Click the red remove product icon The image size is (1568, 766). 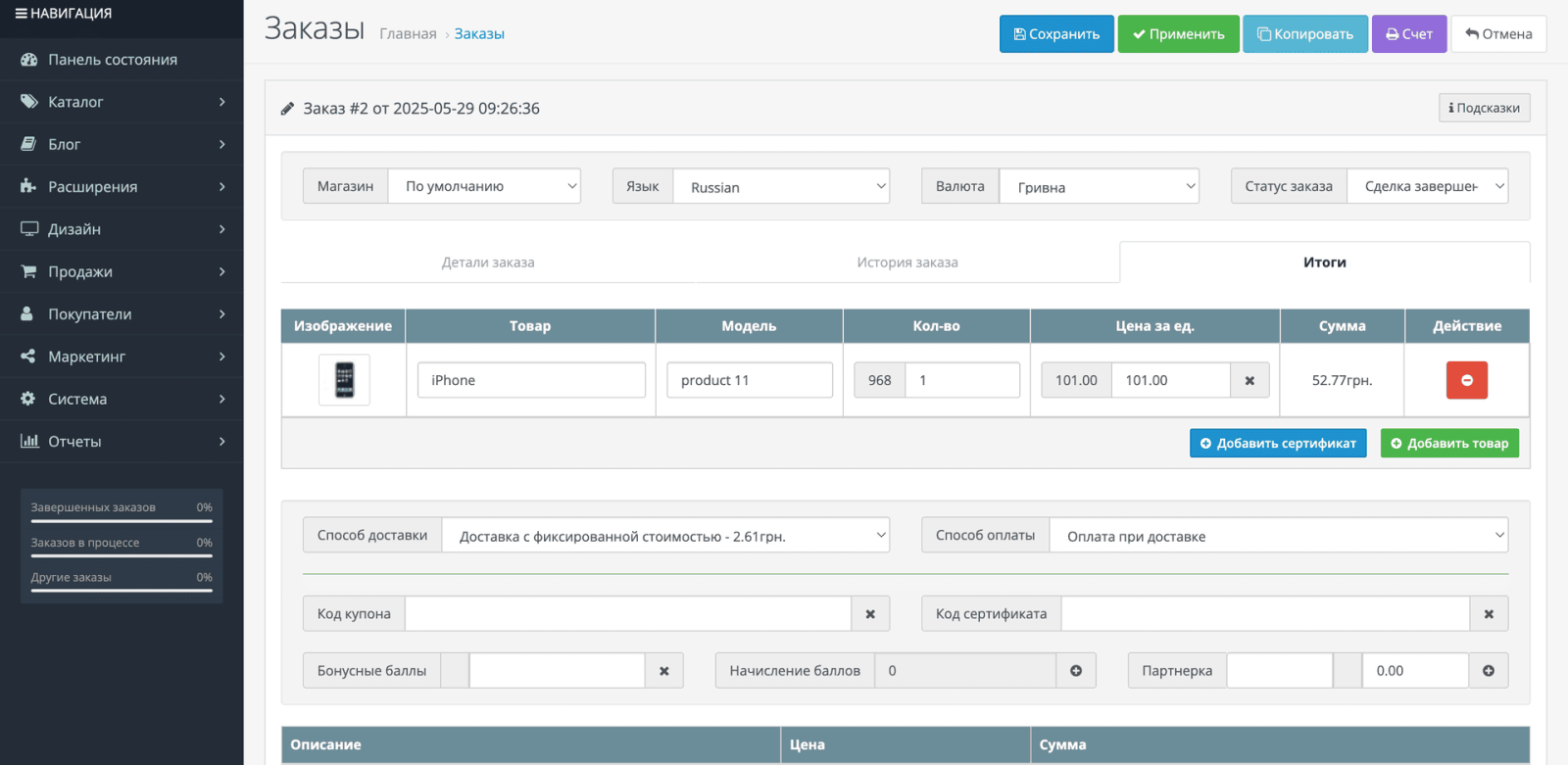click(1466, 380)
